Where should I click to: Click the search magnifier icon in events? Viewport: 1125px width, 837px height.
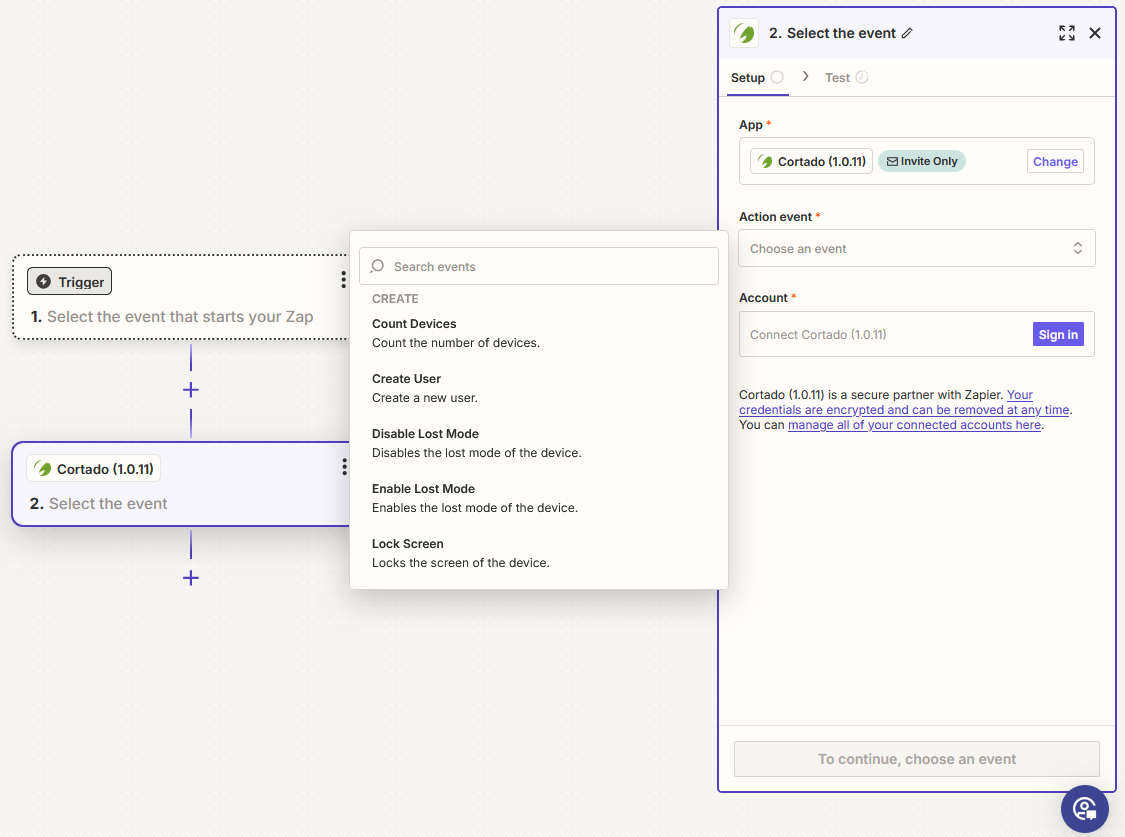377,266
